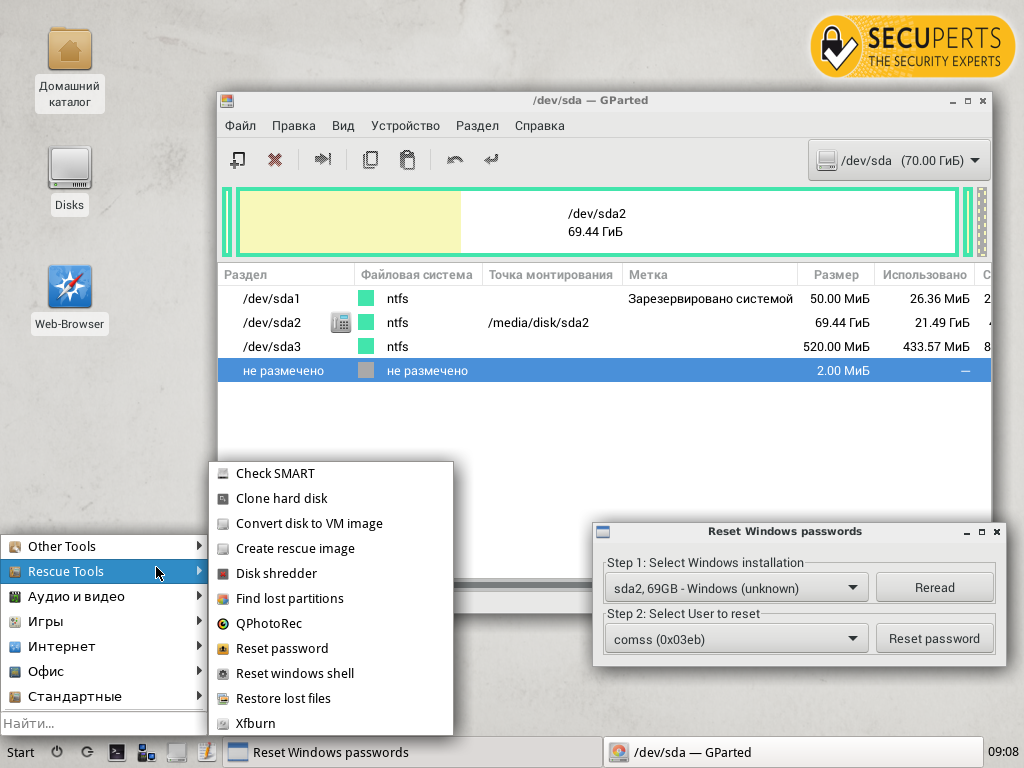
Task: Click the GParted window title icon
Action: pos(227,101)
